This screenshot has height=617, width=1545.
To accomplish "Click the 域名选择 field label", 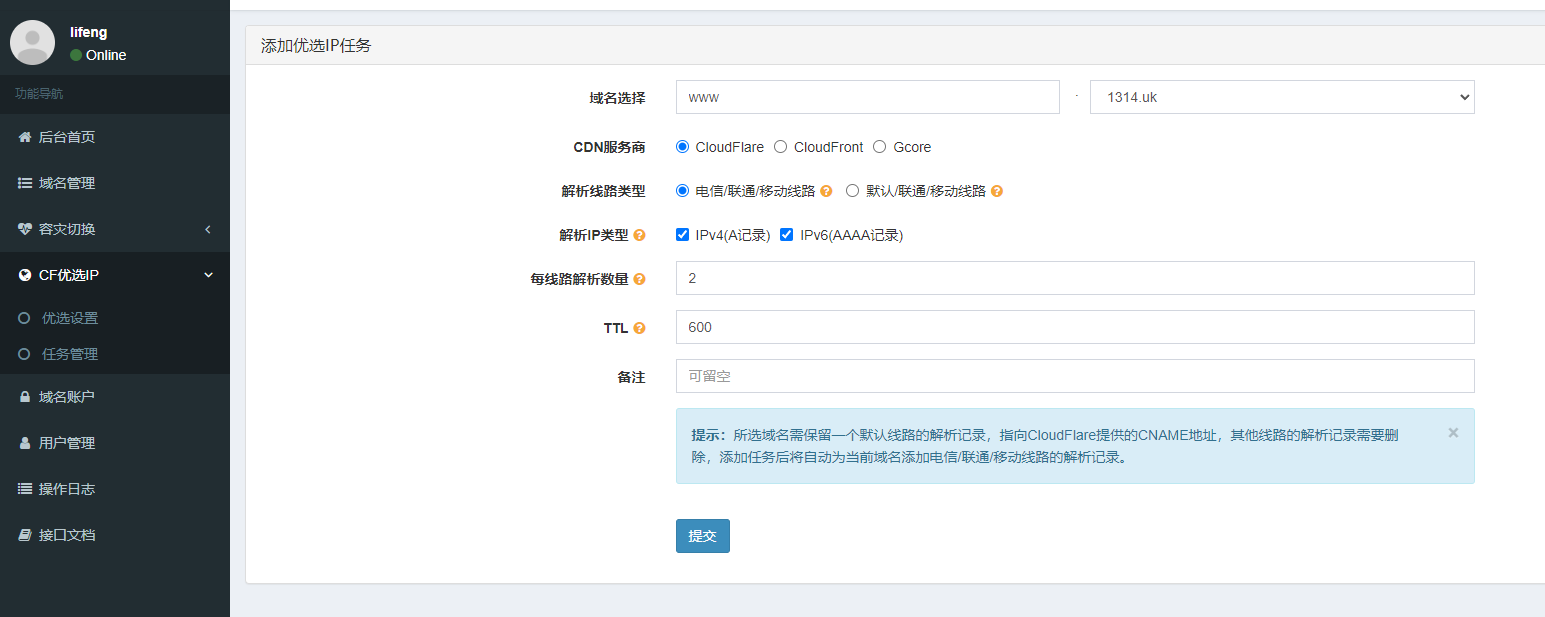I will point(617,98).
